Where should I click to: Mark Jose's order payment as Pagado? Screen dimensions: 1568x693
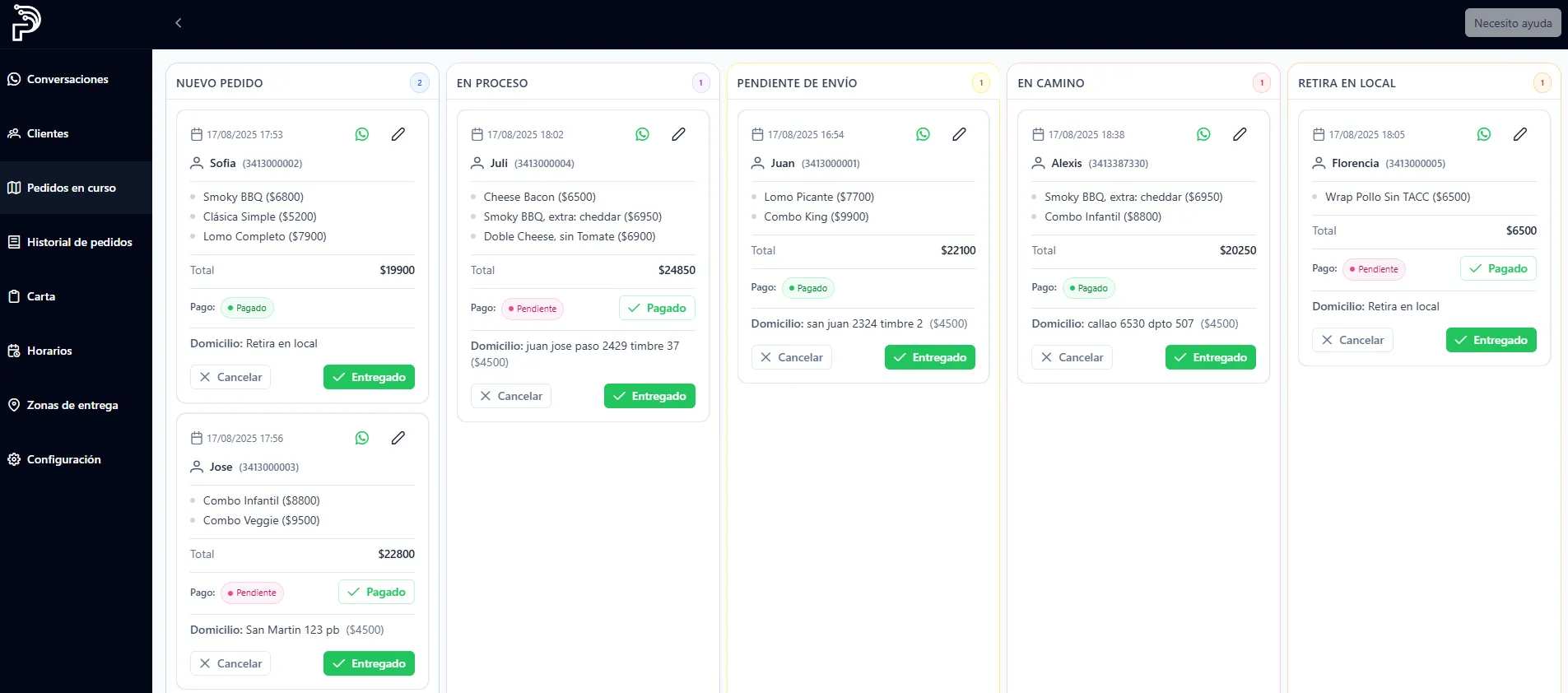(376, 592)
